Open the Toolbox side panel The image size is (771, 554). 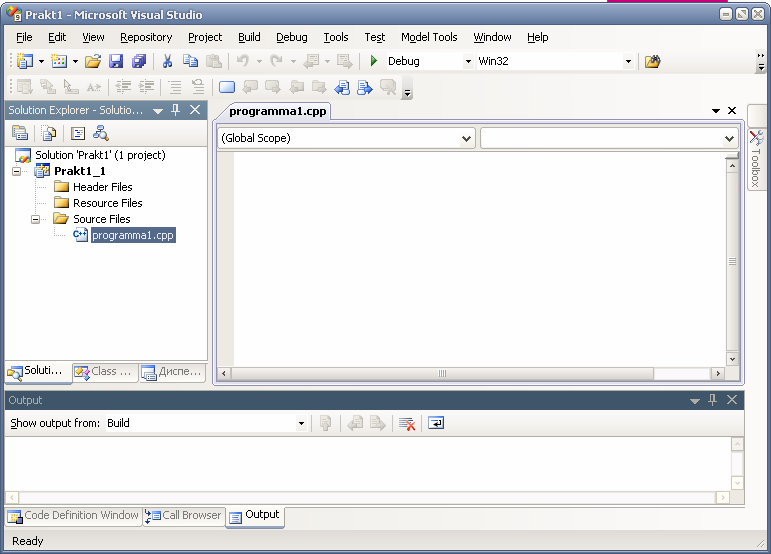pyautogui.click(x=756, y=159)
